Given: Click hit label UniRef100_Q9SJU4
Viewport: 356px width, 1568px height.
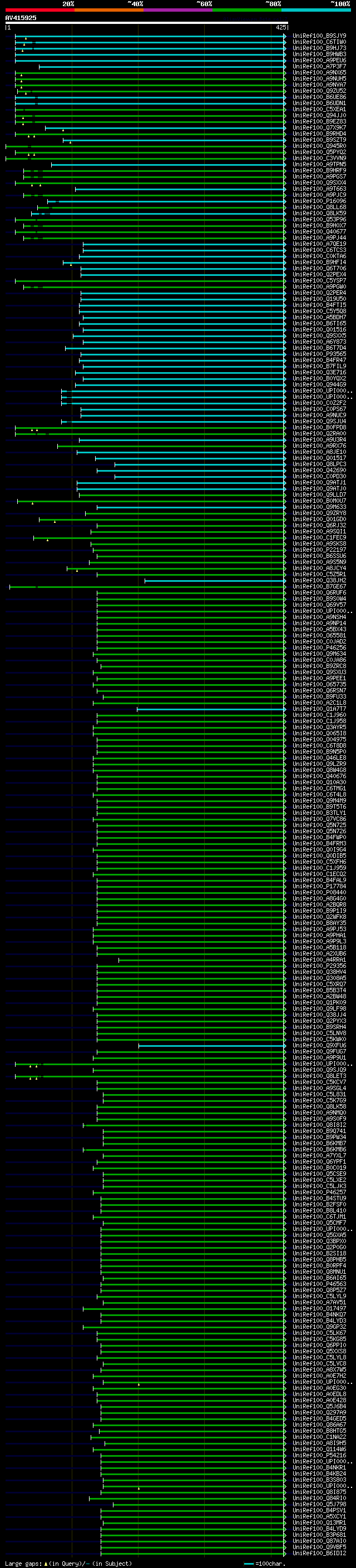Looking at the screenshot, I should 319,421.
